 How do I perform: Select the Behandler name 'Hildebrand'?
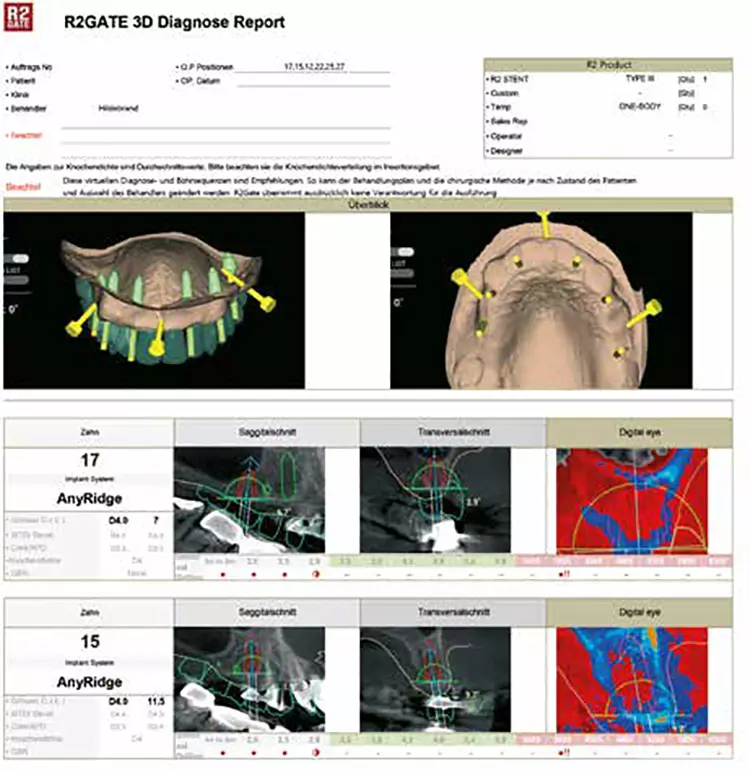(118, 108)
